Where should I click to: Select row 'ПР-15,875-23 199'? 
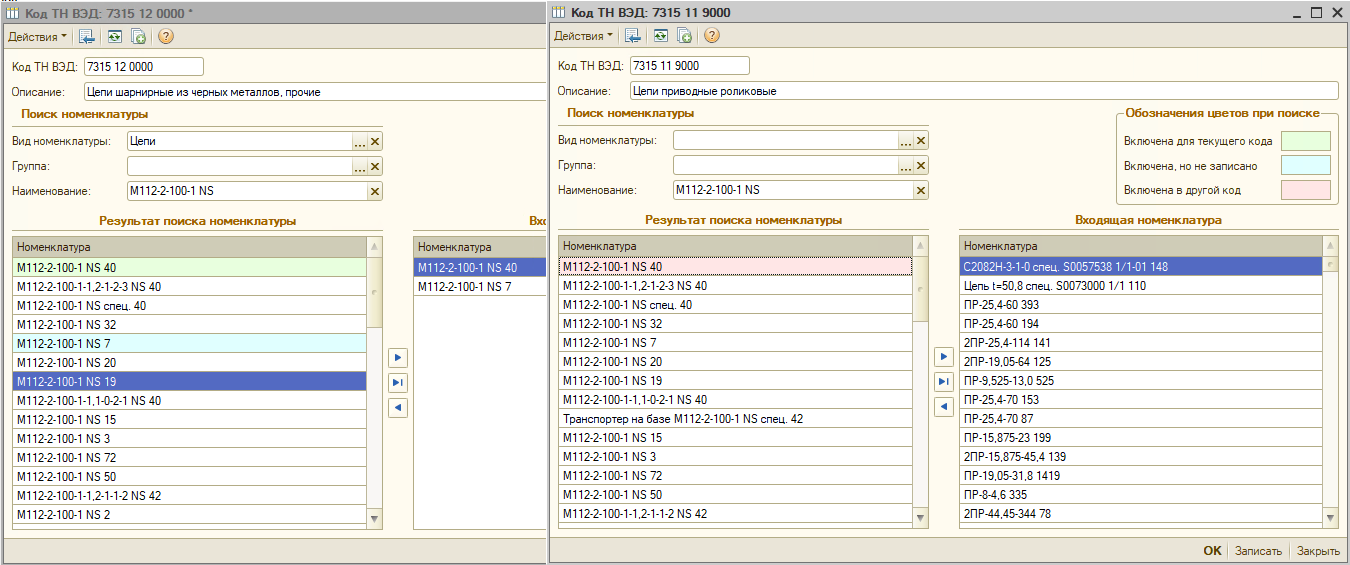point(1141,438)
